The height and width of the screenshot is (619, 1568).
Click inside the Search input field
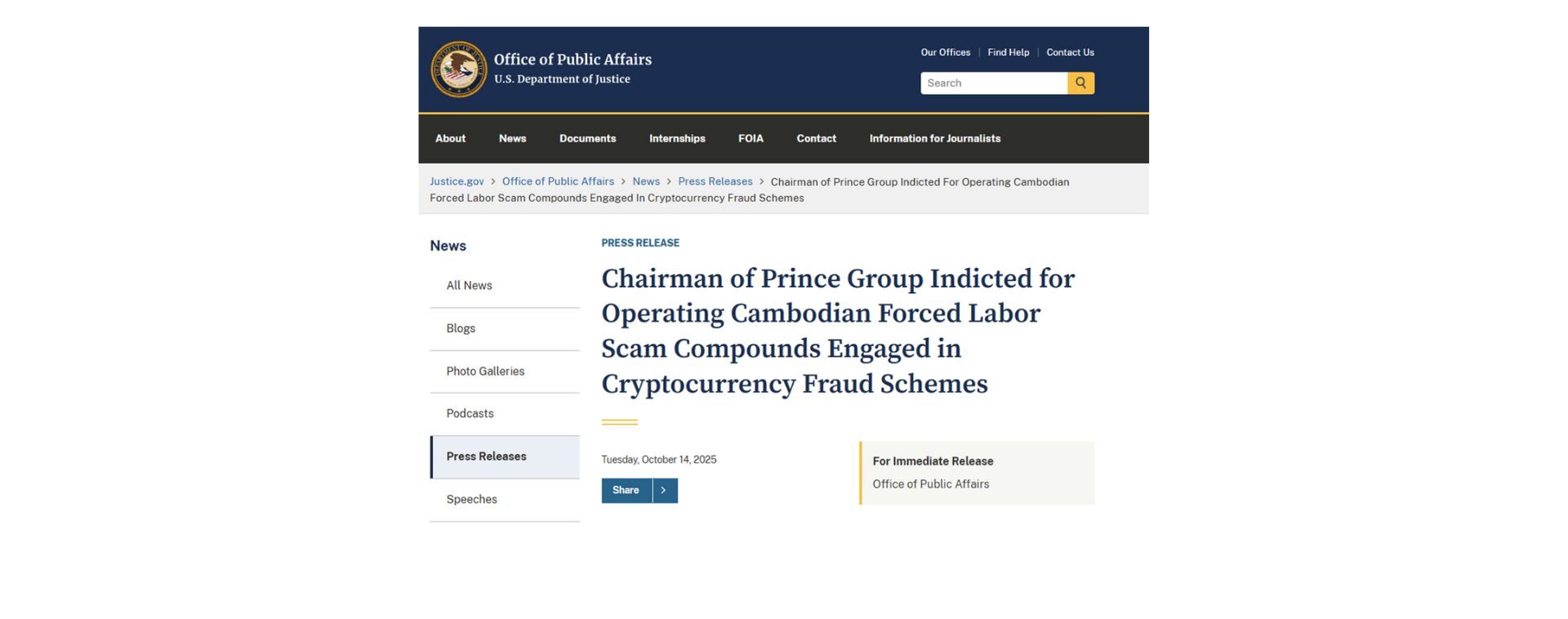[x=992, y=82]
